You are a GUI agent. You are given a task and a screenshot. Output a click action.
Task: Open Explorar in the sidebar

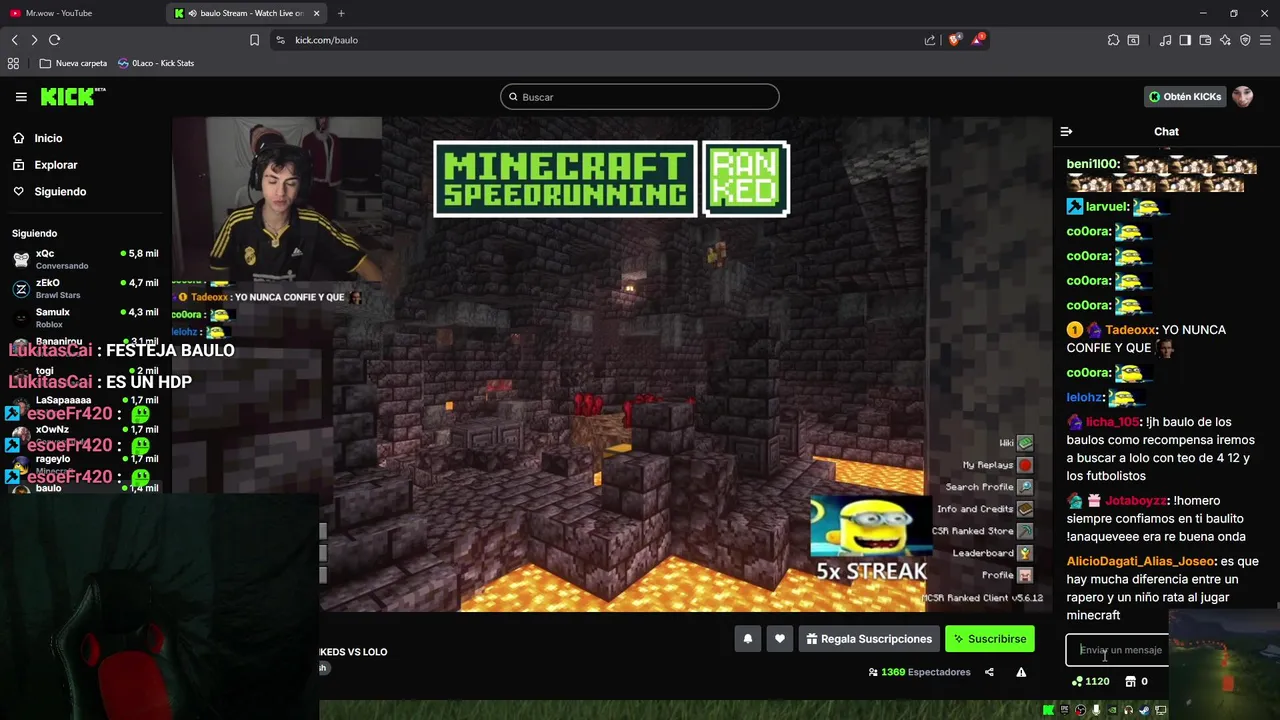pyautogui.click(x=55, y=165)
